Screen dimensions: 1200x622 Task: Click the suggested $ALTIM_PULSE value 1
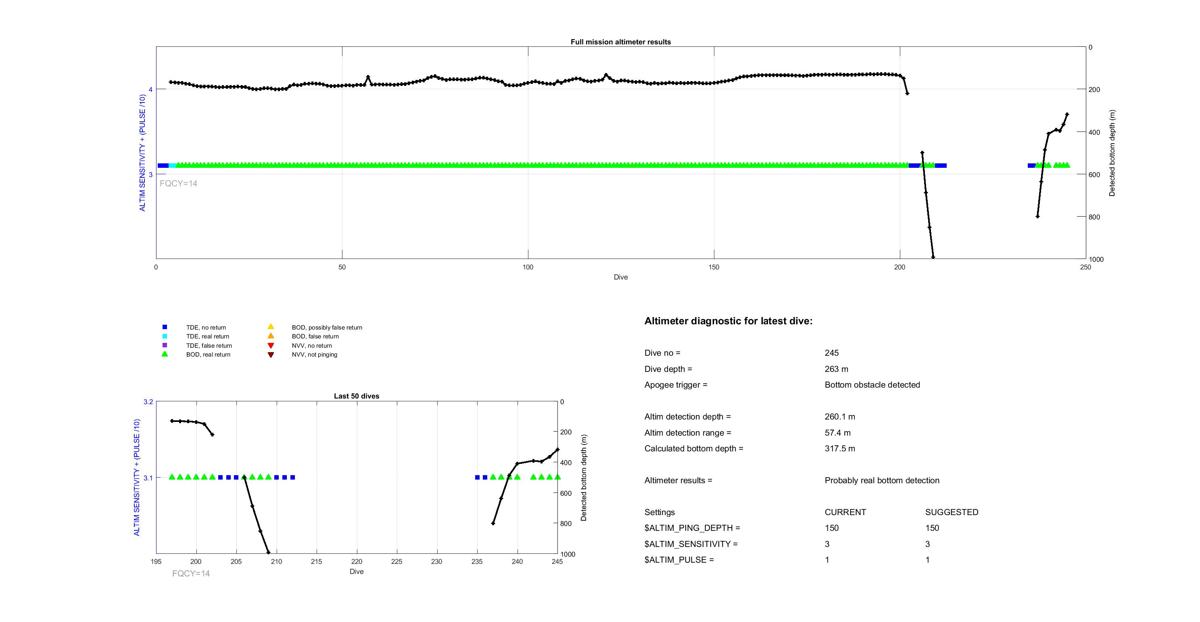coord(929,560)
